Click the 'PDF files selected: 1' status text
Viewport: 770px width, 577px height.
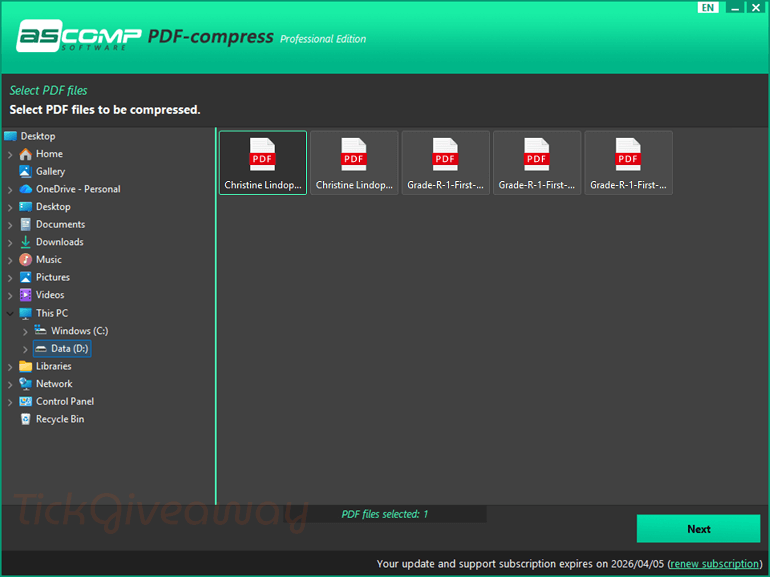[x=385, y=514]
